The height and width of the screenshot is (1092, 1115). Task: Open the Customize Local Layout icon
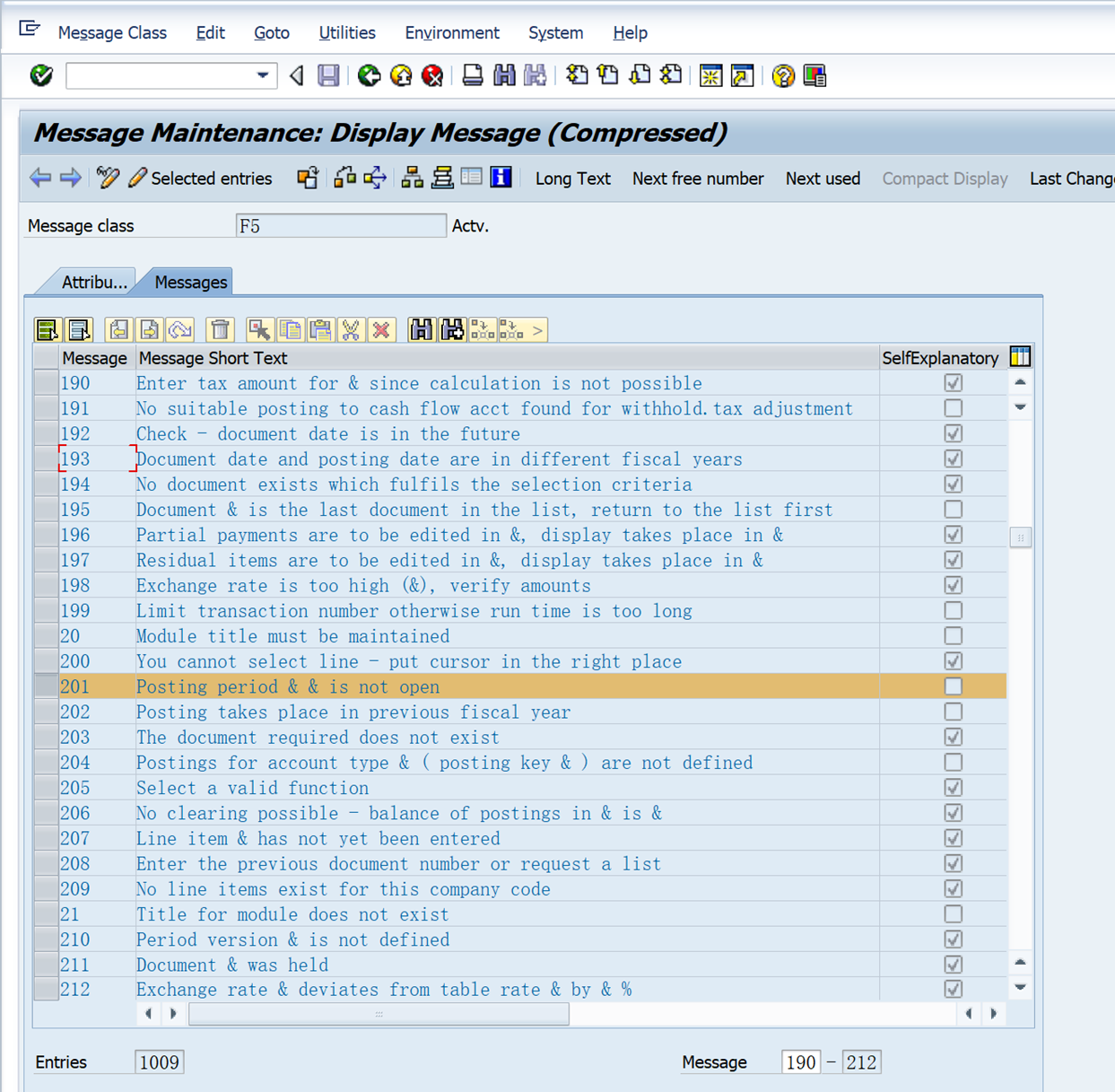(814, 75)
